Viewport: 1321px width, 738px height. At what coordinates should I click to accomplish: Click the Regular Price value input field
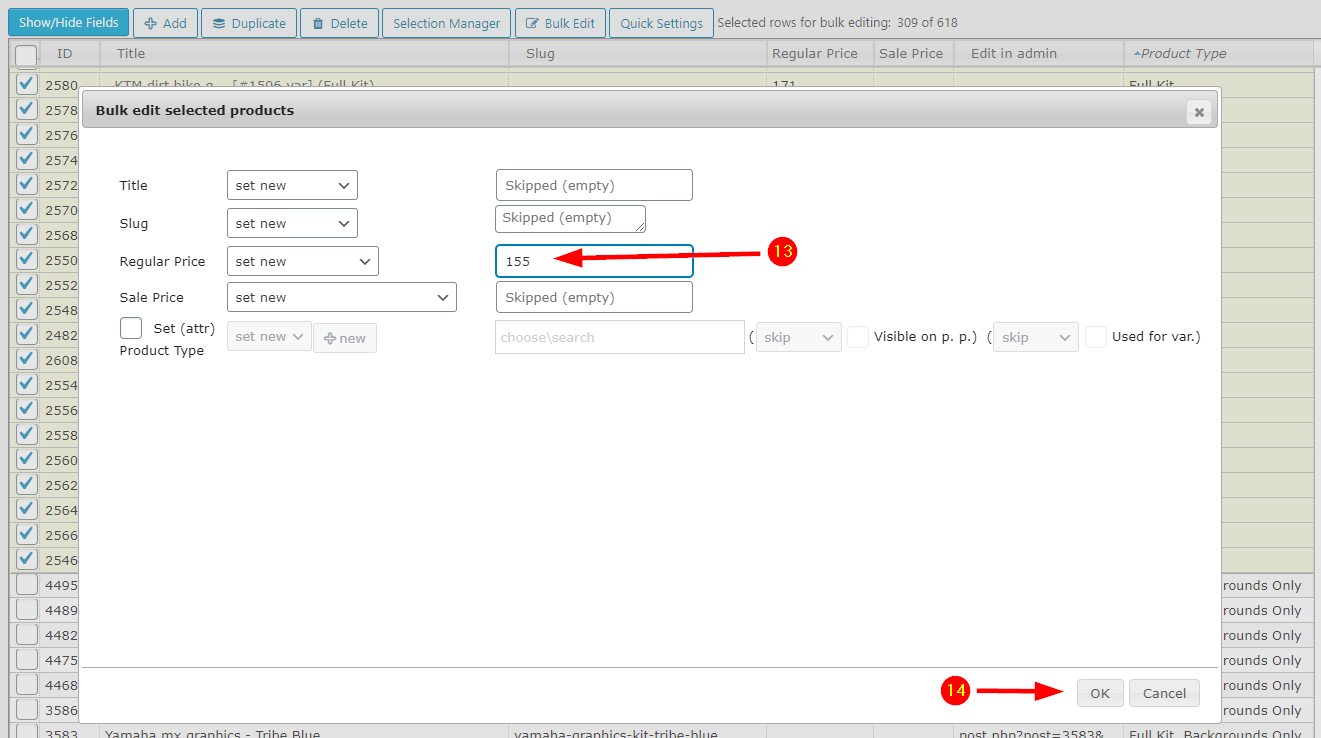pos(594,261)
